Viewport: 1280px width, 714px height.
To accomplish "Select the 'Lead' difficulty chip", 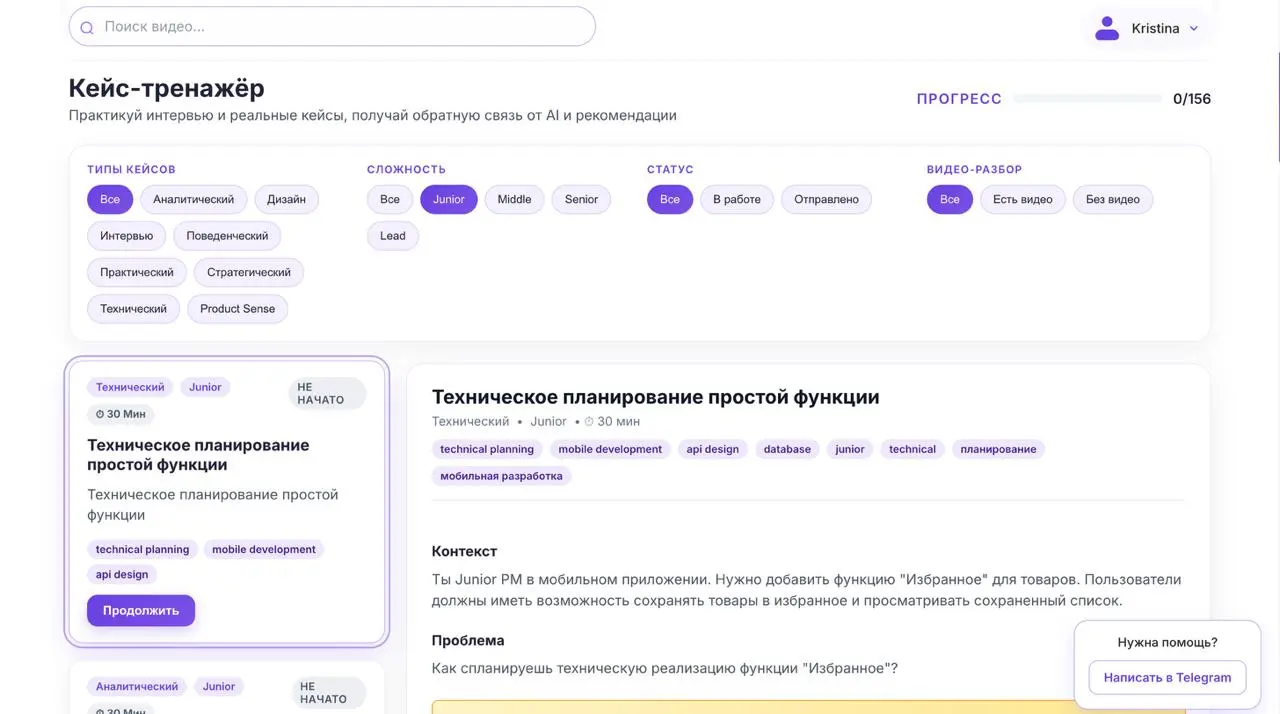I will (x=393, y=236).
